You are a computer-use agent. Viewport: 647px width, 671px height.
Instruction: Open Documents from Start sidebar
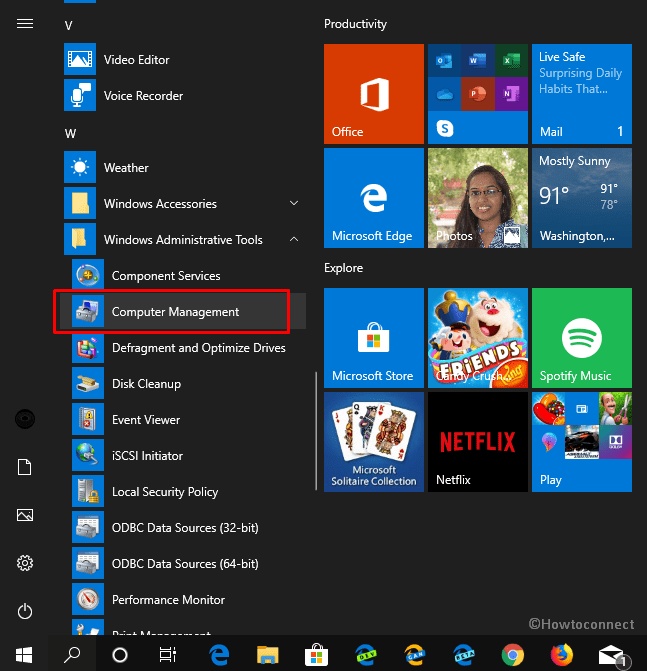point(25,467)
